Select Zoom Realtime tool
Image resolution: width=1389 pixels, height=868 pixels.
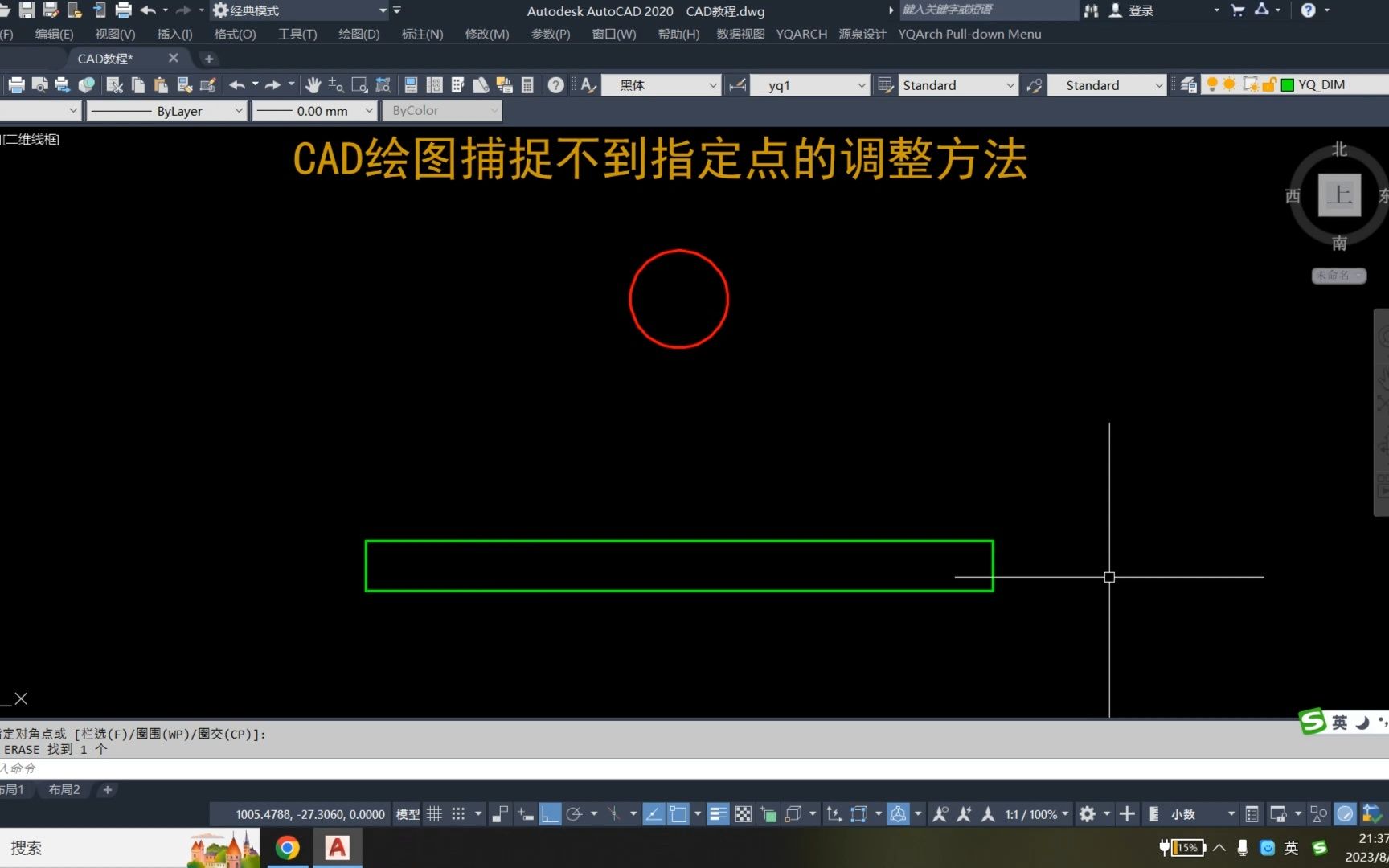click(336, 85)
